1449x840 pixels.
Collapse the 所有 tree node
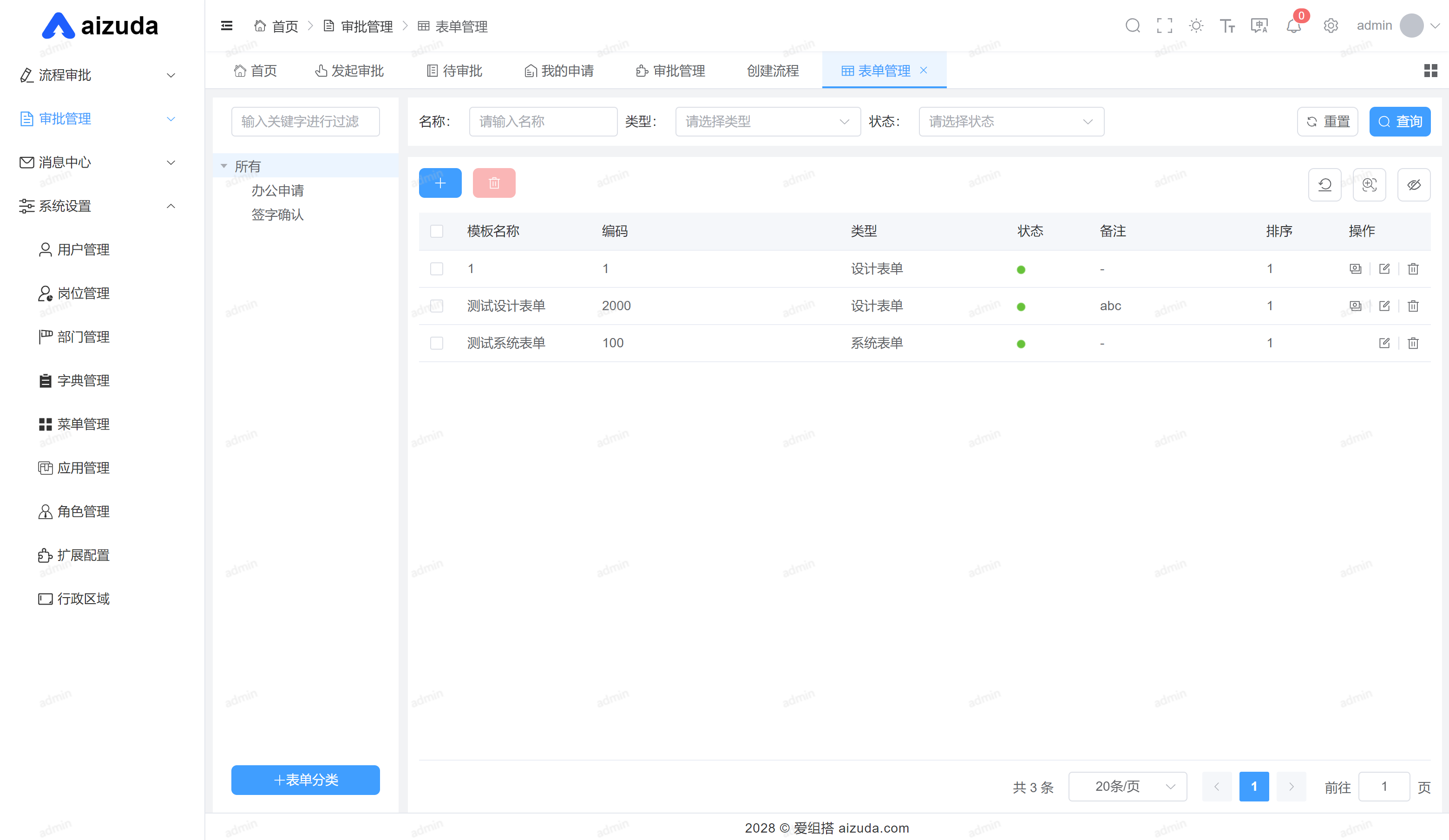coord(223,166)
